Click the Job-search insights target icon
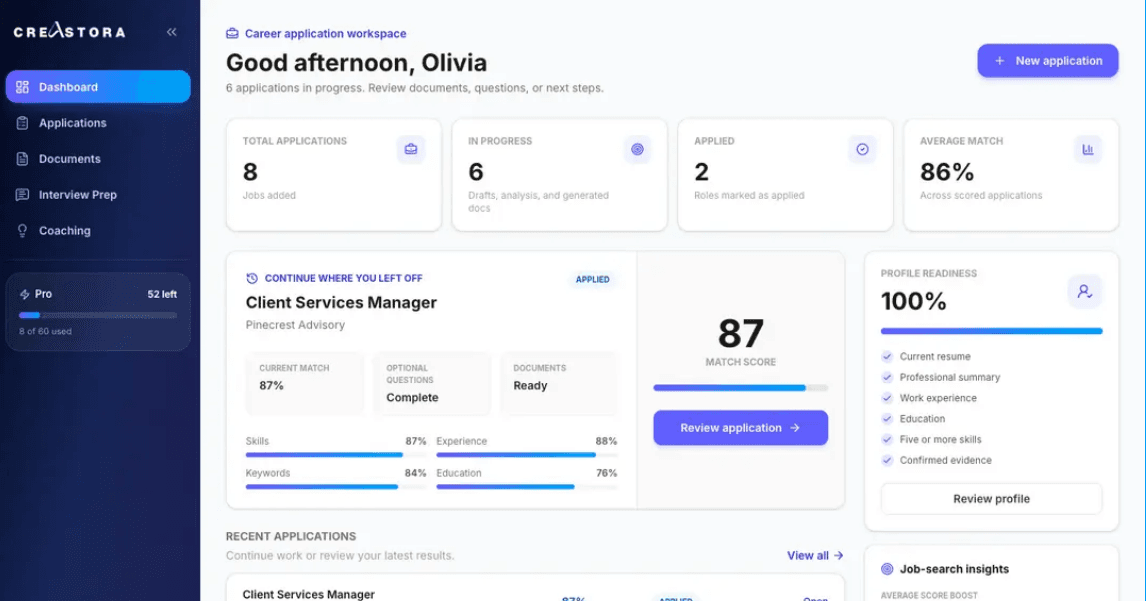1146x601 pixels. click(x=887, y=569)
